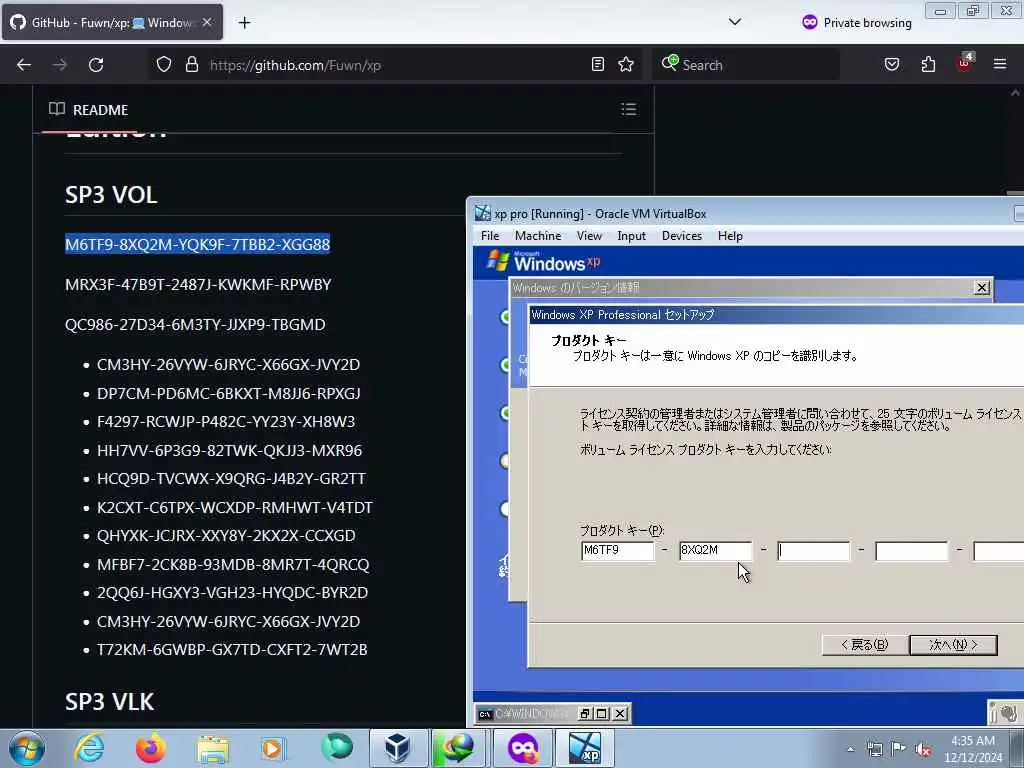
Task: Click key F4297-RCWJP-P482C-YY23Y-XH8W3
Action: (x=226, y=422)
